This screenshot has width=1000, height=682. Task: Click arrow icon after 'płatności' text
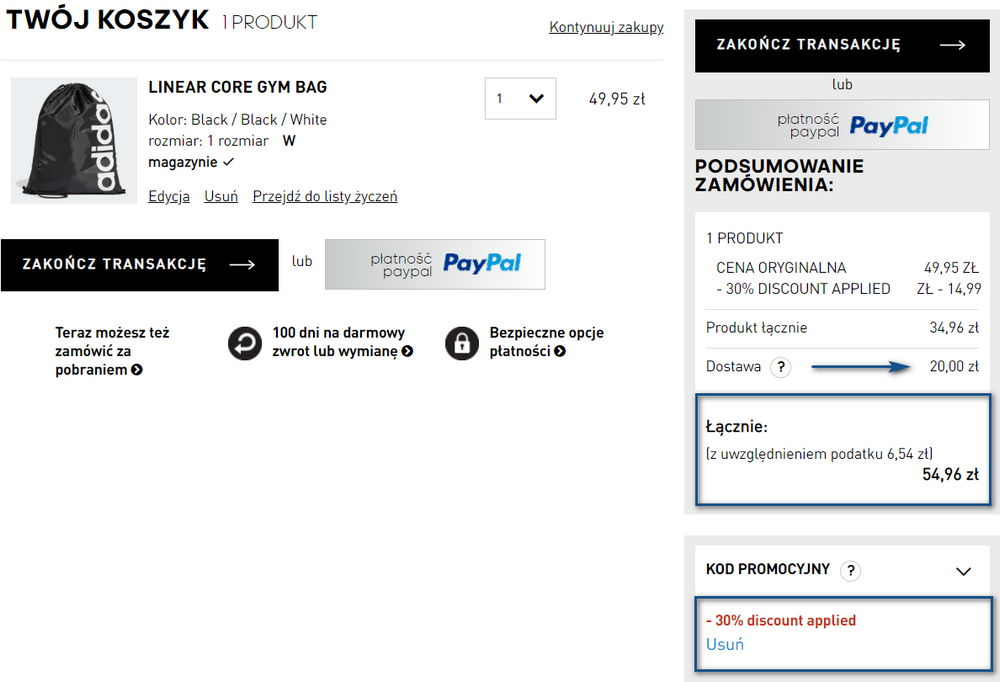point(560,352)
